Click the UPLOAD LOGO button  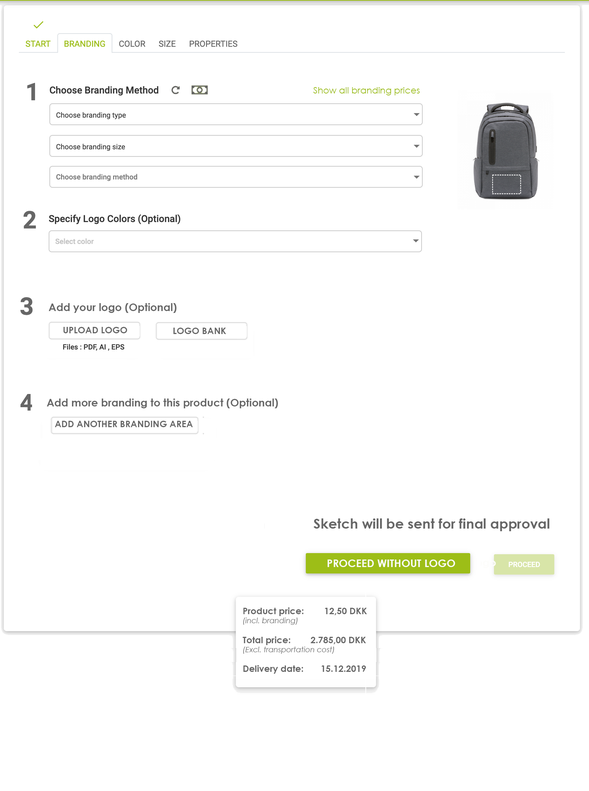(x=95, y=330)
